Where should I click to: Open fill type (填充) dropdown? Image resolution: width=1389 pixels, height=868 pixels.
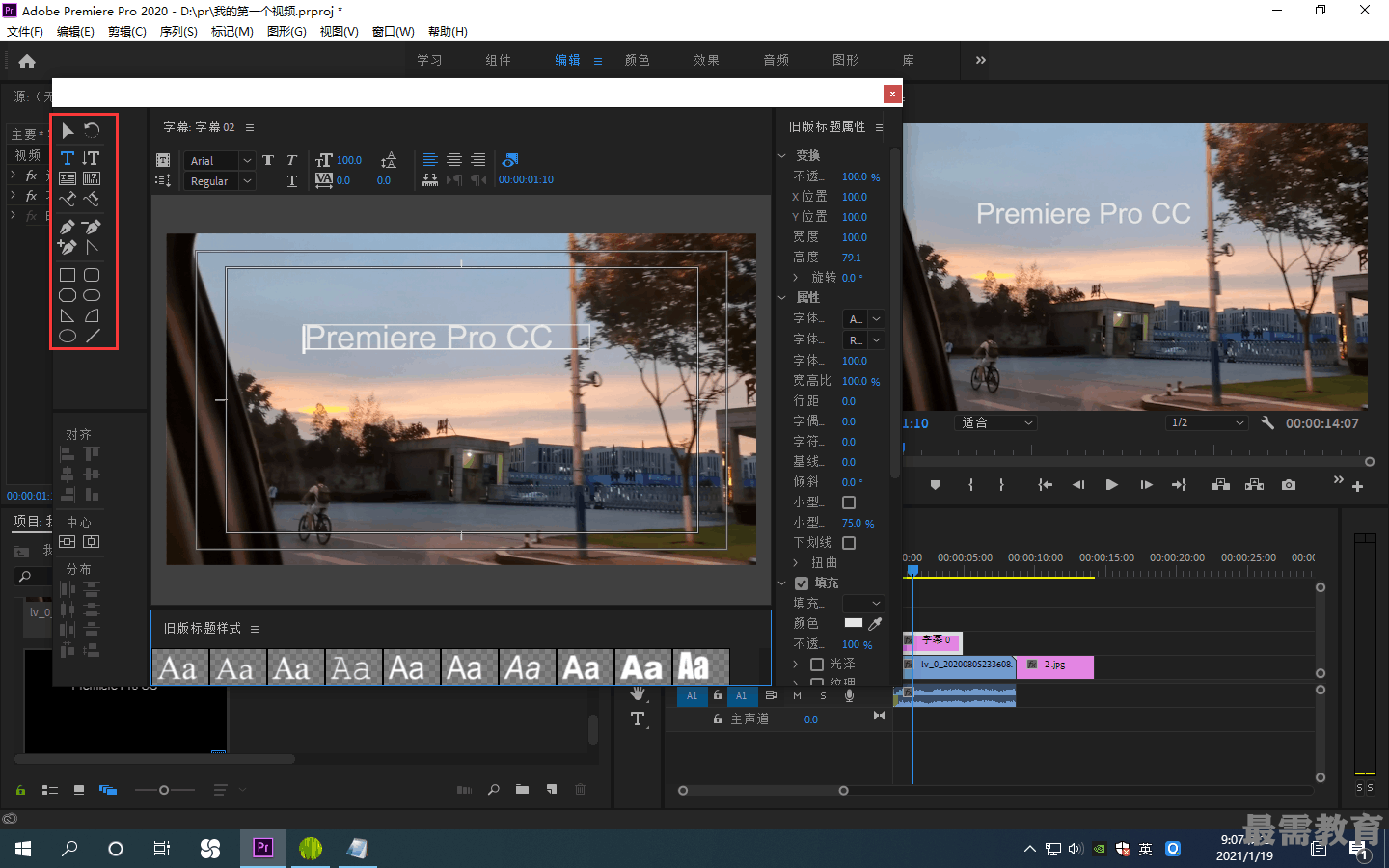coord(863,604)
